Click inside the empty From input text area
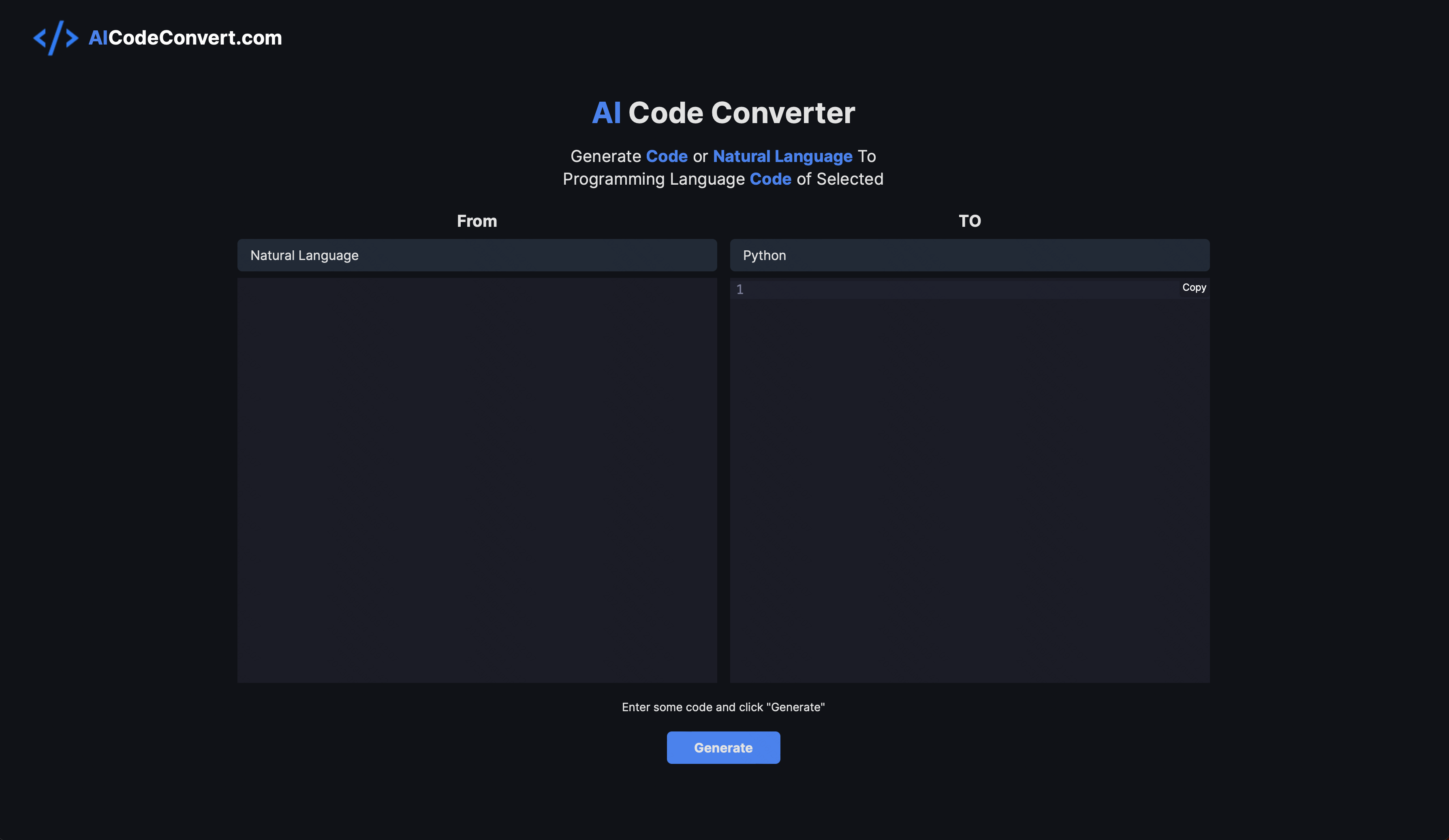 coord(477,480)
